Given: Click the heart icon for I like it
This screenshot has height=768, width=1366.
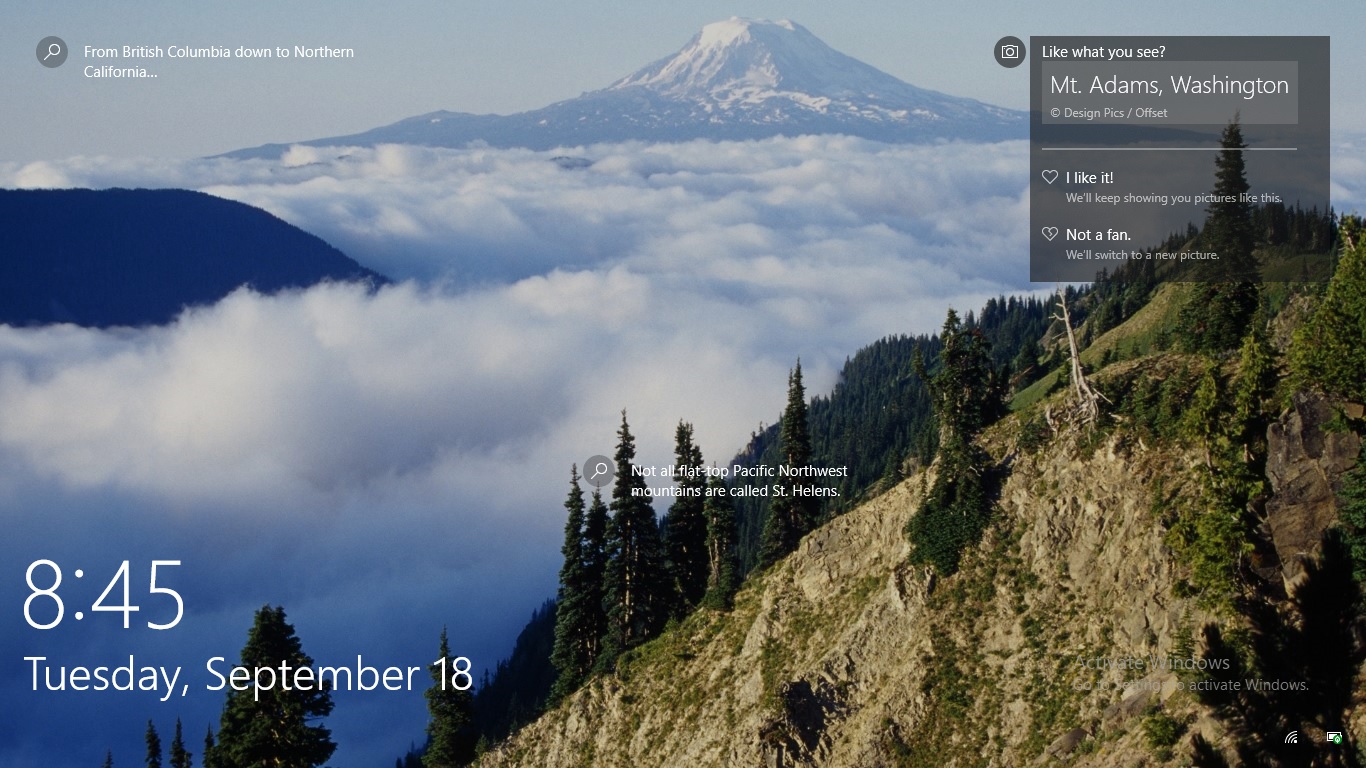Looking at the screenshot, I should [x=1050, y=177].
